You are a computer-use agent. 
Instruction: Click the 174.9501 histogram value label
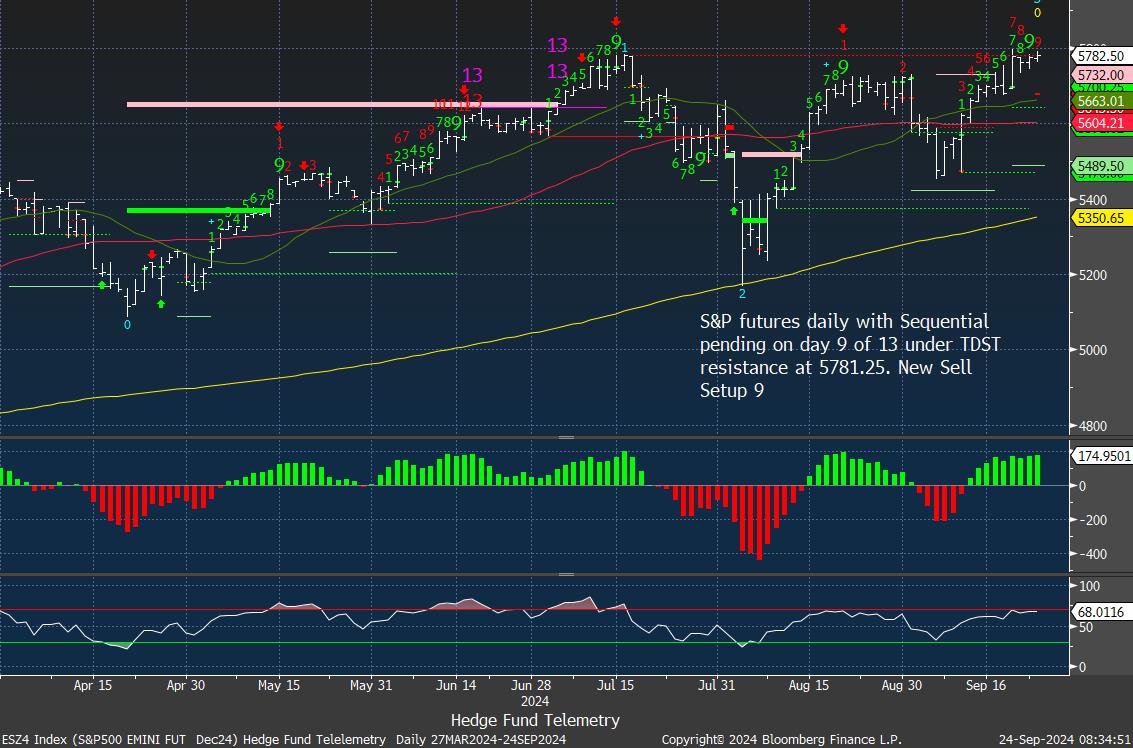pos(1100,456)
